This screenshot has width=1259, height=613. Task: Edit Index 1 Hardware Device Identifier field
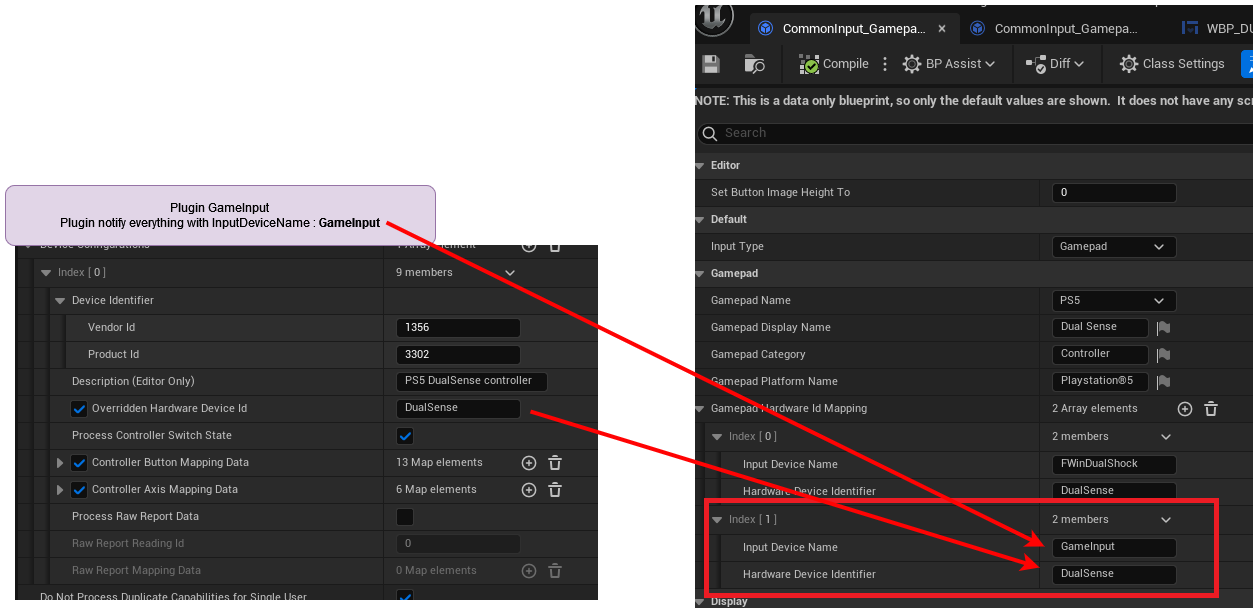pyautogui.click(x=1114, y=575)
